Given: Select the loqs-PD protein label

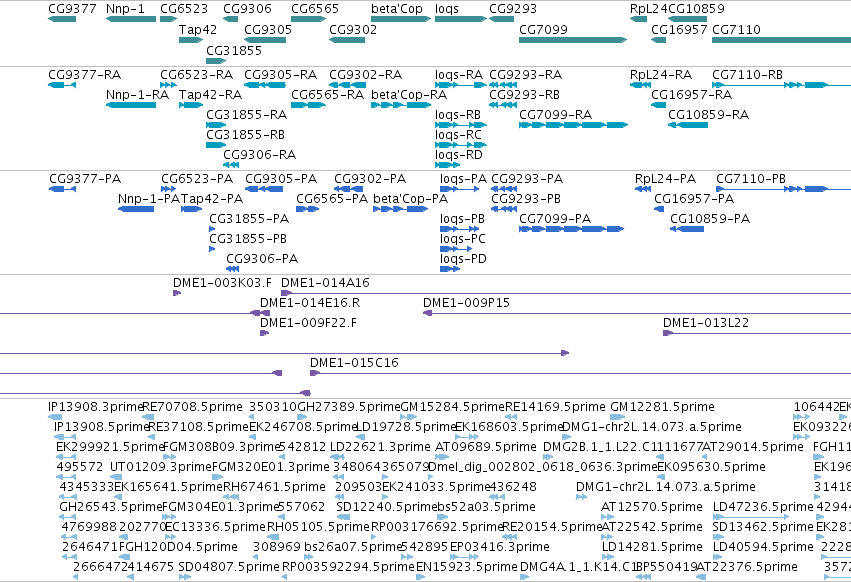Looking at the screenshot, I should pyautogui.click(x=463, y=258).
